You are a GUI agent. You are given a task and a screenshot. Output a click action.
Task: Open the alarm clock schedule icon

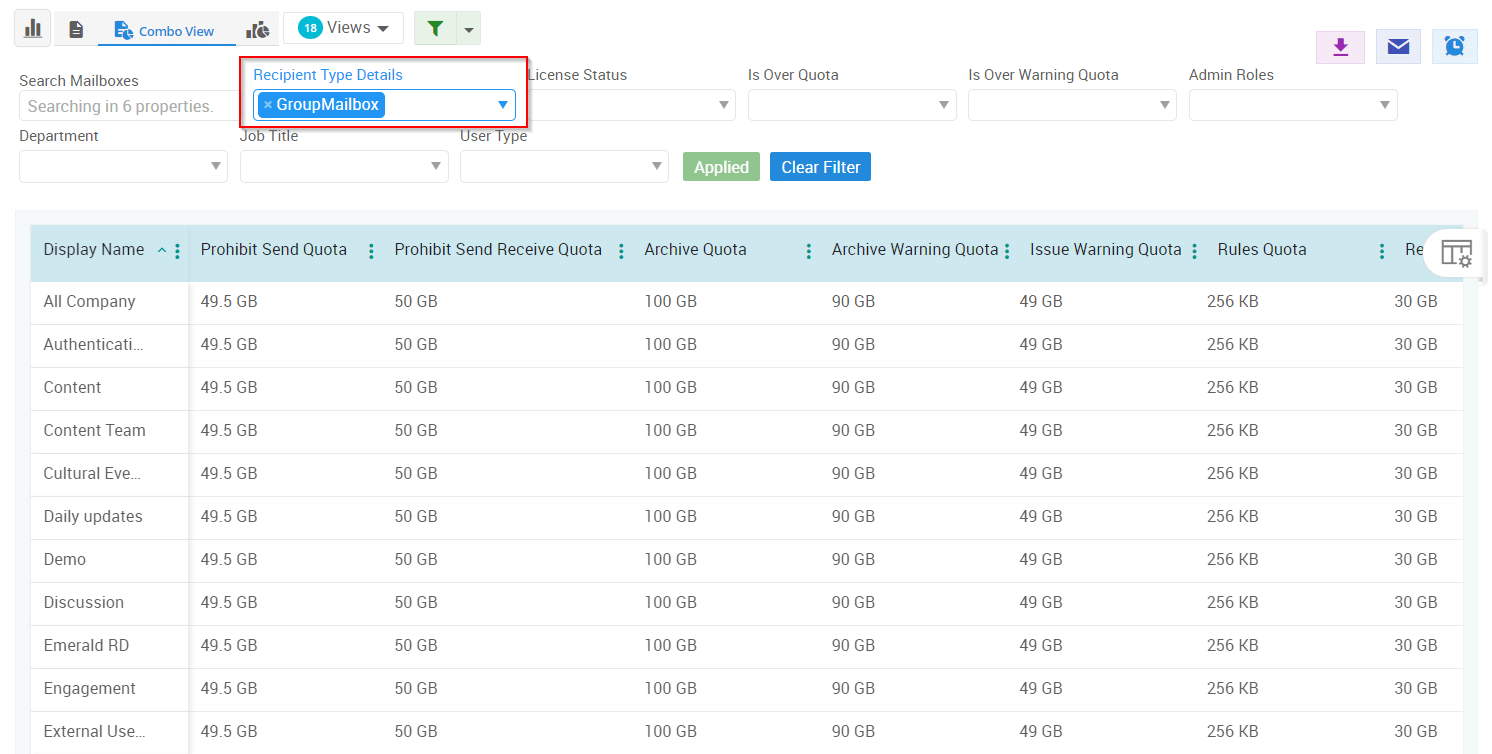point(1454,47)
